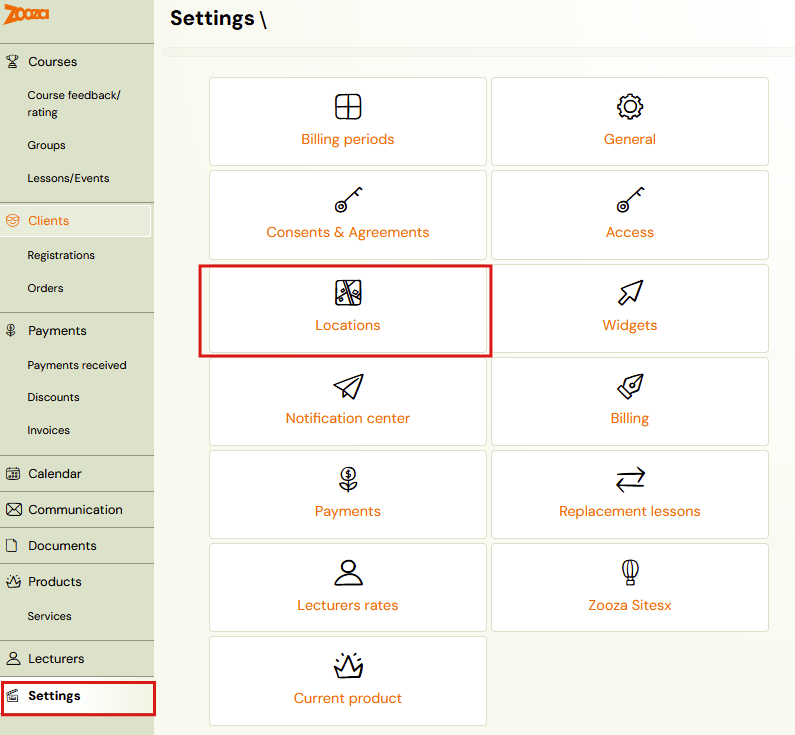Click the Lecturers rates person icon
The image size is (795, 735).
tap(348, 572)
